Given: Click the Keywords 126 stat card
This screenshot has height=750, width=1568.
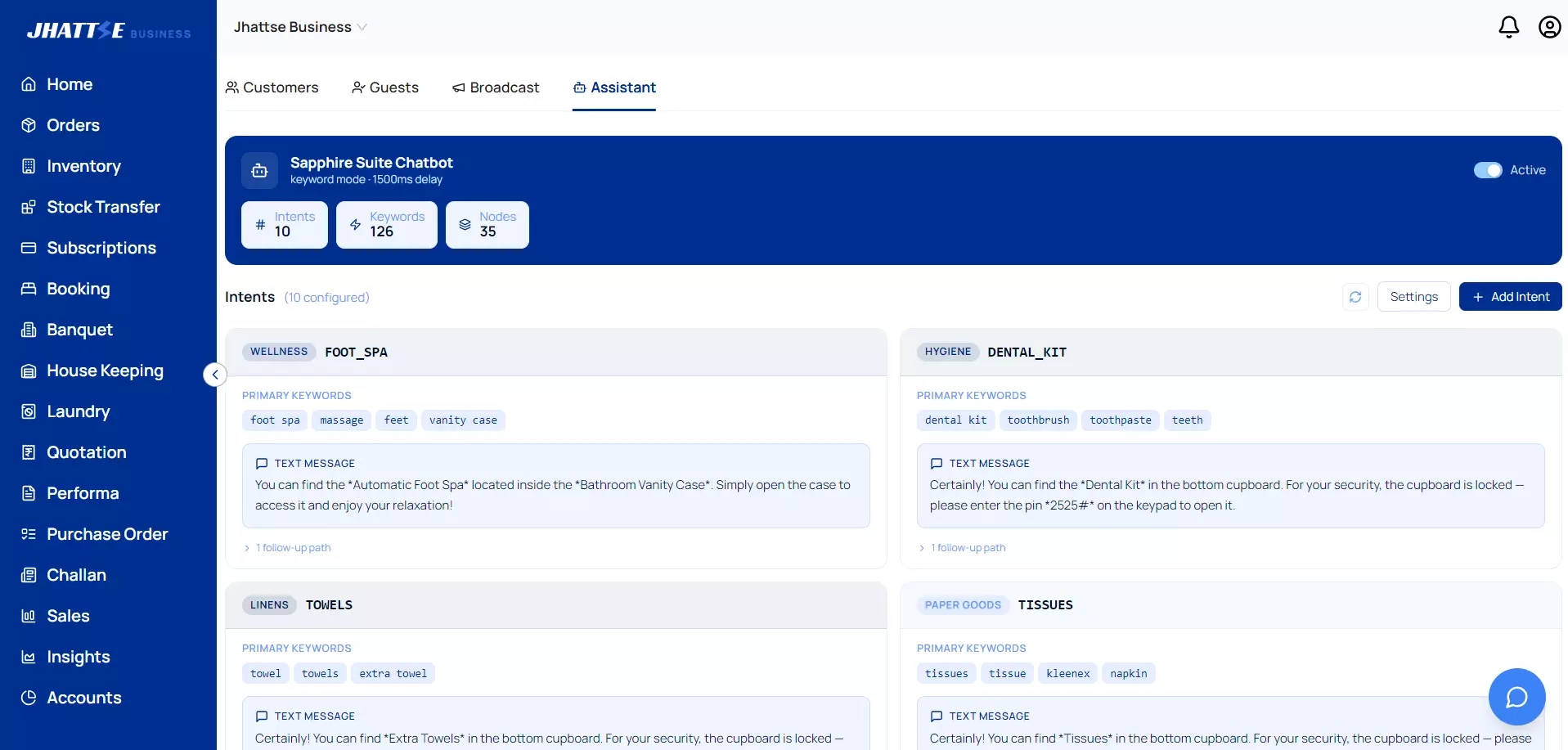Looking at the screenshot, I should [386, 225].
